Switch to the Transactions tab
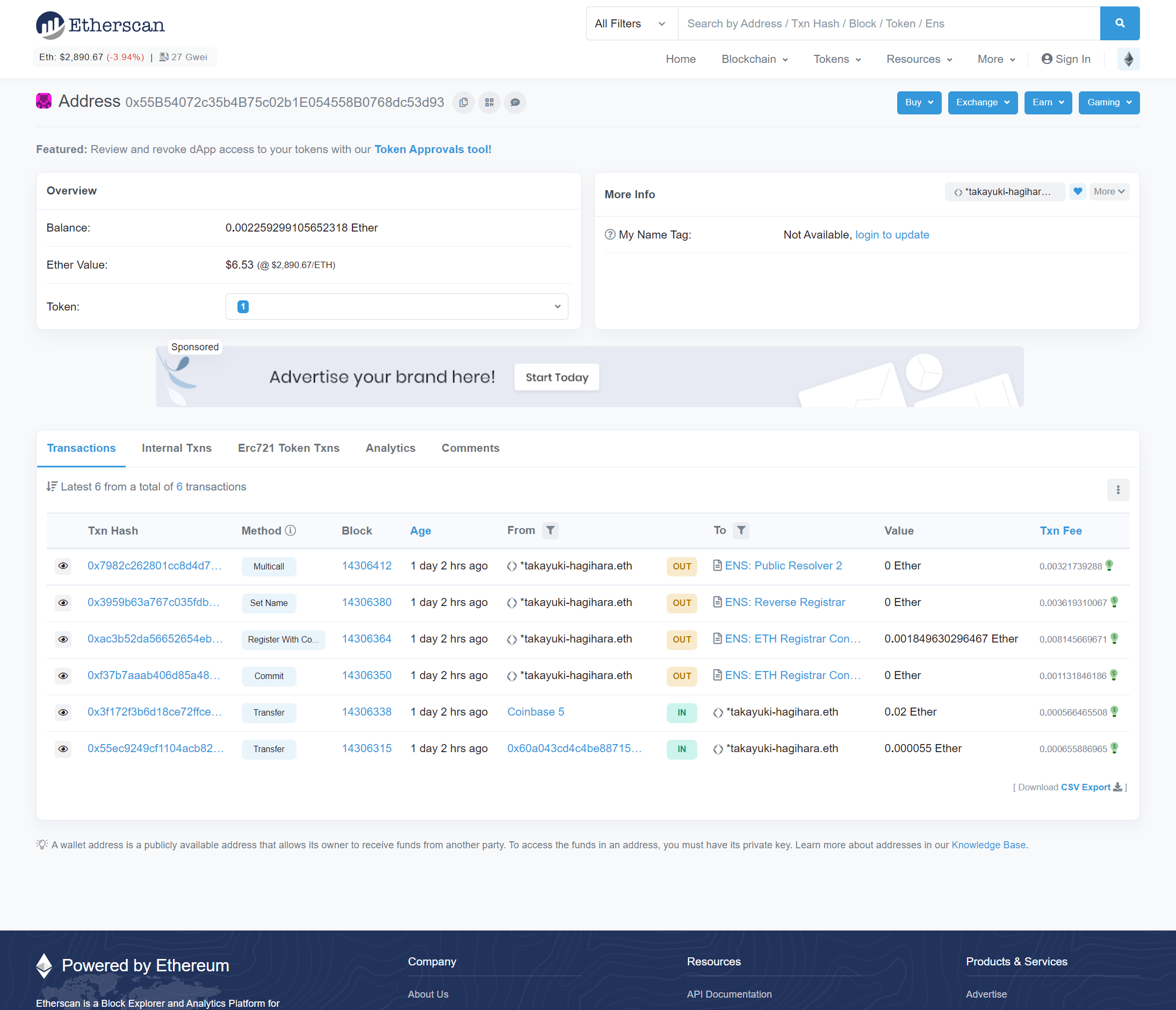 point(81,448)
